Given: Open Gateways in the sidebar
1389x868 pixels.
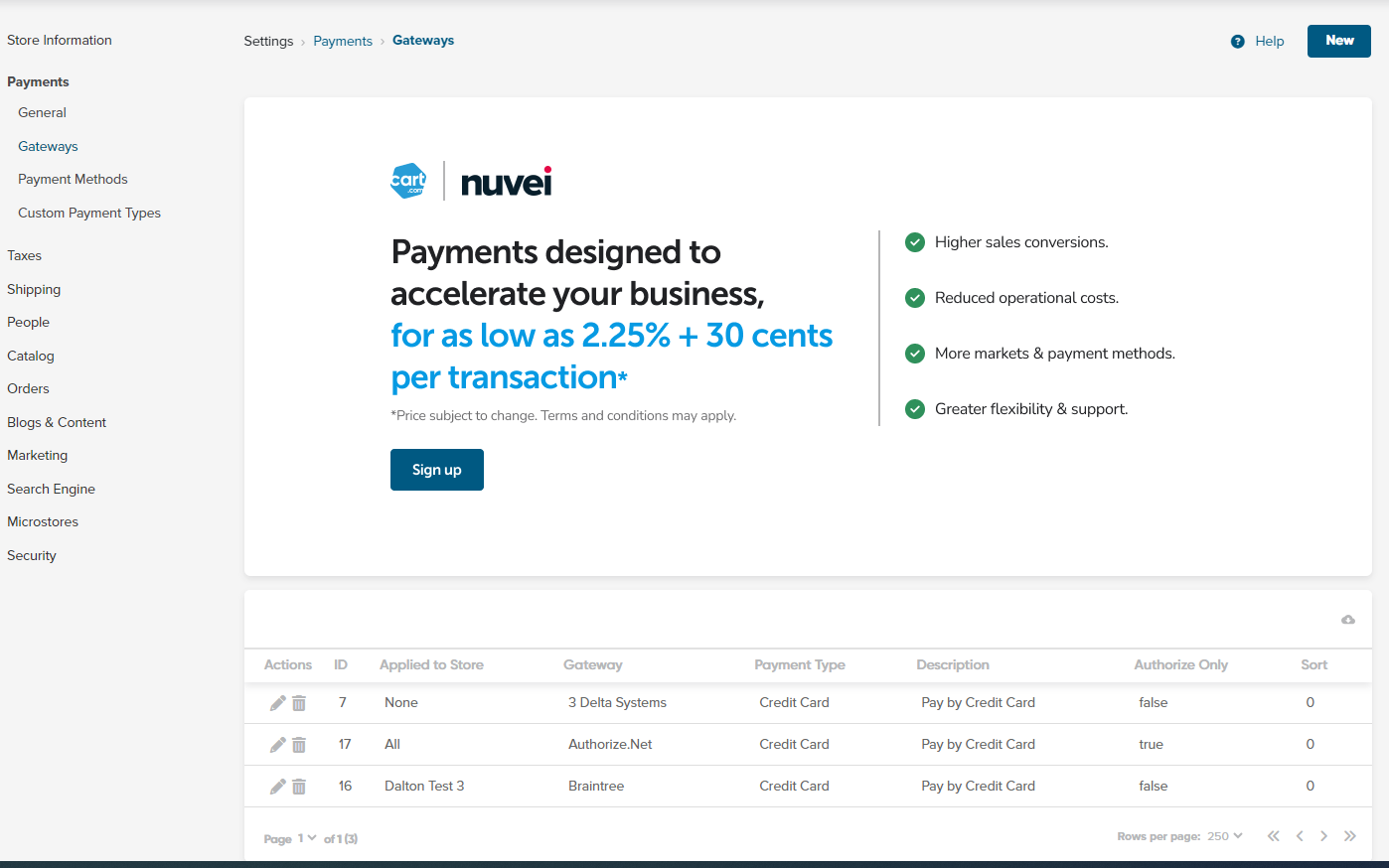Looking at the screenshot, I should coord(48,147).
